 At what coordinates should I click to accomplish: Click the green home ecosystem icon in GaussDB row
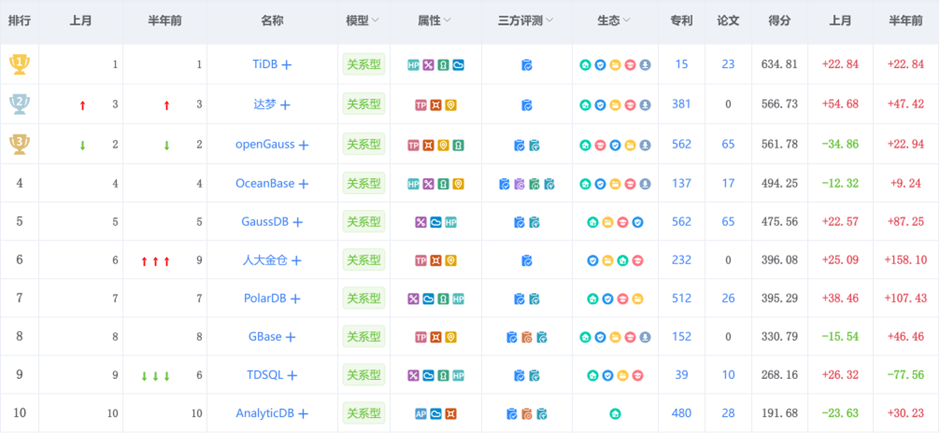point(592,222)
